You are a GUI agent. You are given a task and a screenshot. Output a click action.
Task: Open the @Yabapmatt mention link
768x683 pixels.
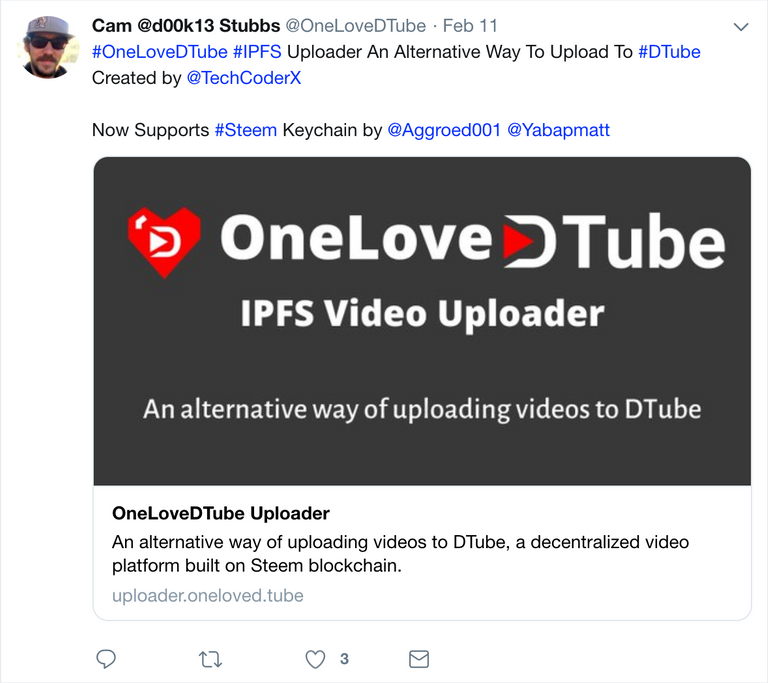(558, 130)
